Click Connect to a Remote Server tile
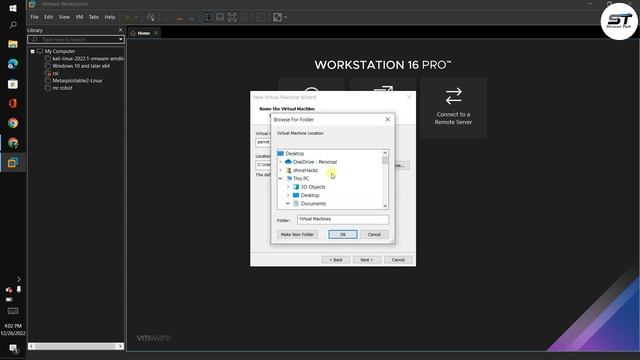The width and height of the screenshot is (640, 360). [x=453, y=108]
